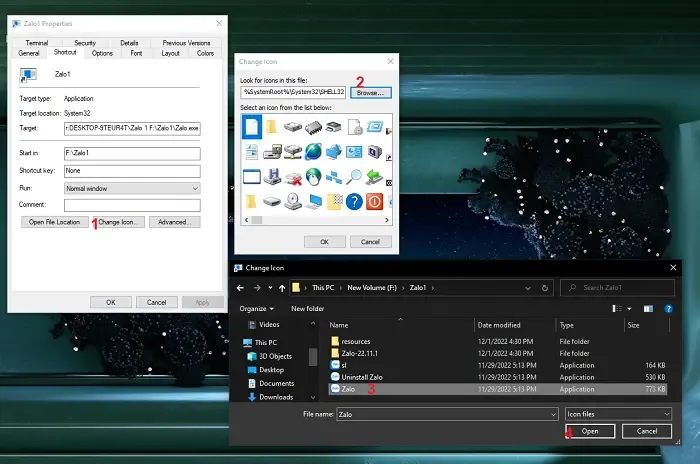The width and height of the screenshot is (700, 464).
Task: Select the blue help question mark icon
Action: click(354, 201)
